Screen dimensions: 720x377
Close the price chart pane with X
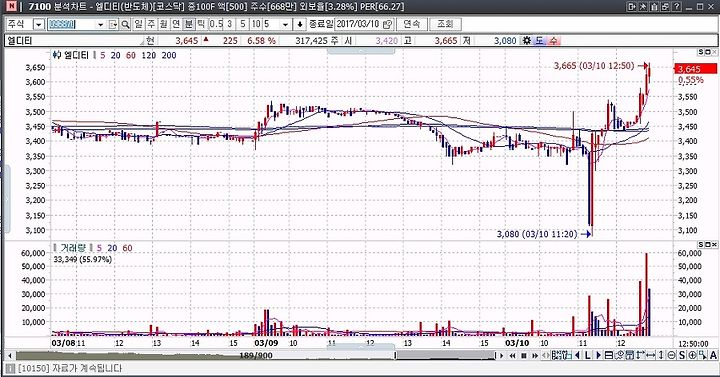click(x=714, y=52)
